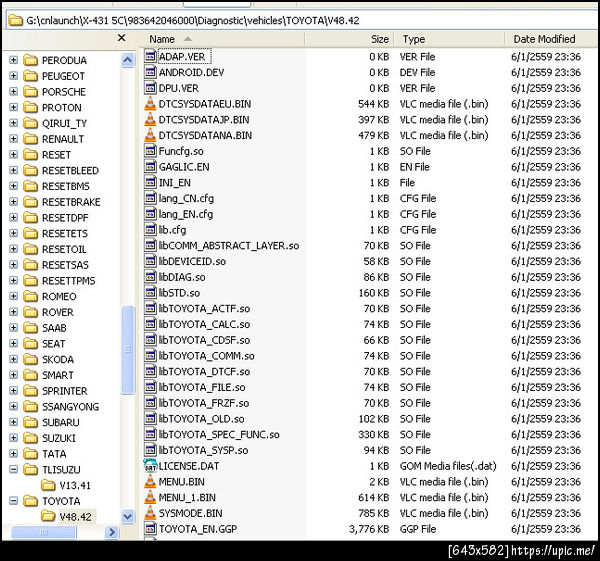The image size is (600, 561).
Task: Expand the PEUGEOT folder node
Action: click(x=13, y=76)
